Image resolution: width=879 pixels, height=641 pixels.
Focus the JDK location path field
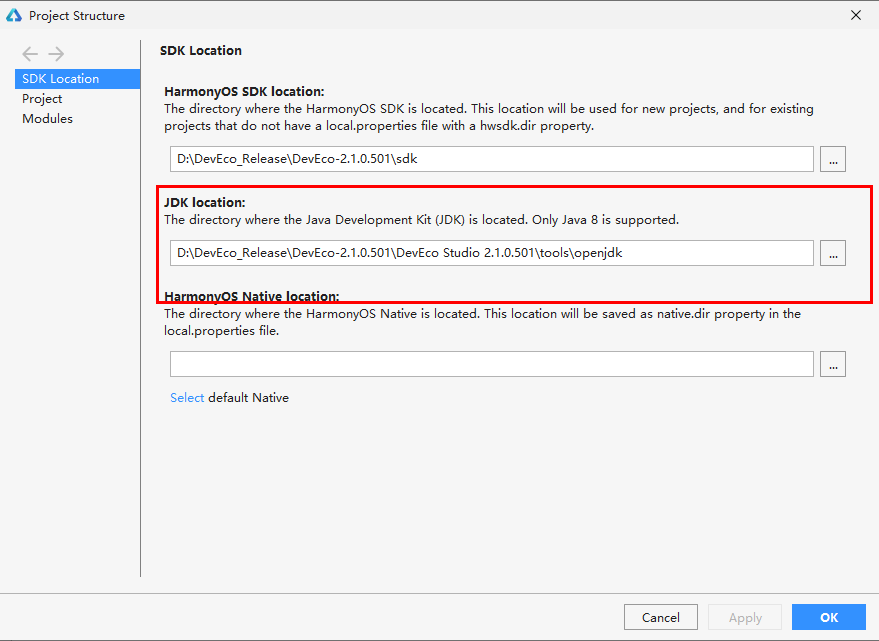click(492, 253)
